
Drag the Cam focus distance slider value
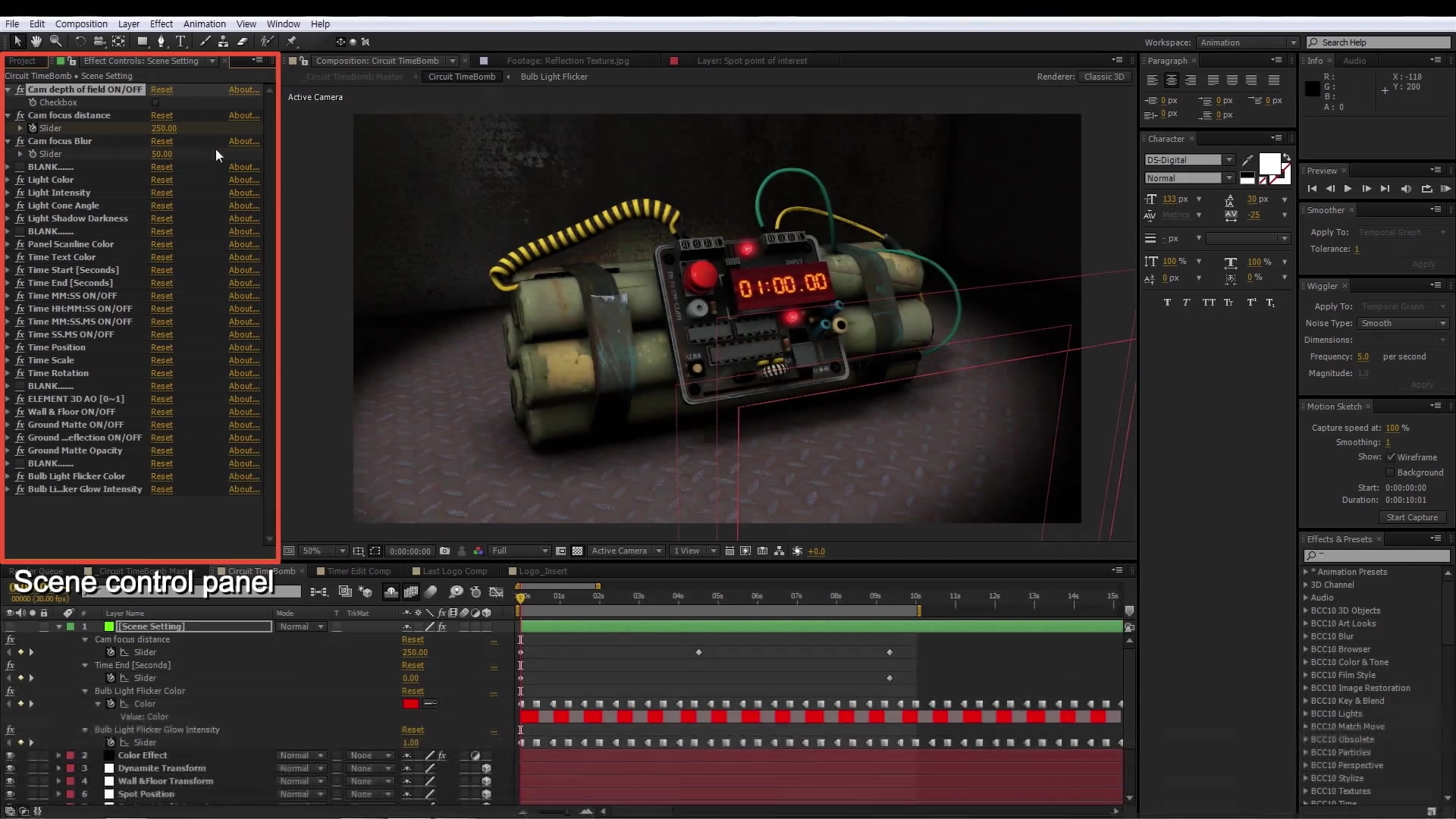click(x=163, y=128)
